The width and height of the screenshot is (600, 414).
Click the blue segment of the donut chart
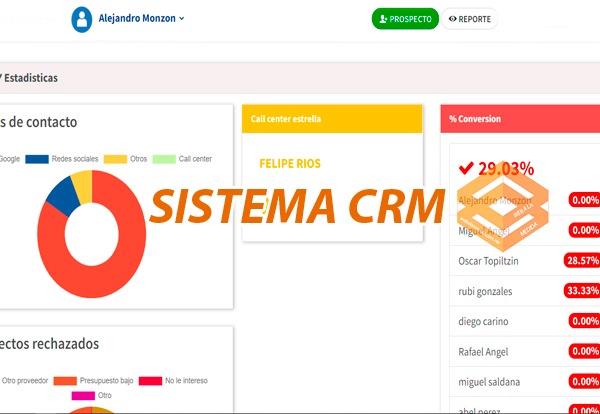[60, 192]
